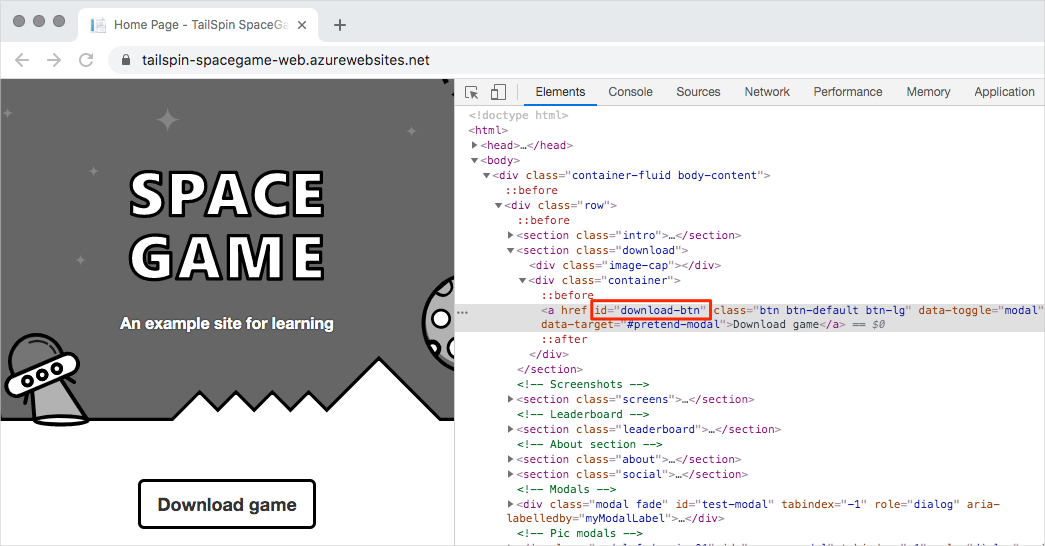The image size is (1045, 546).
Task: Click the Download game button
Action: click(227, 505)
